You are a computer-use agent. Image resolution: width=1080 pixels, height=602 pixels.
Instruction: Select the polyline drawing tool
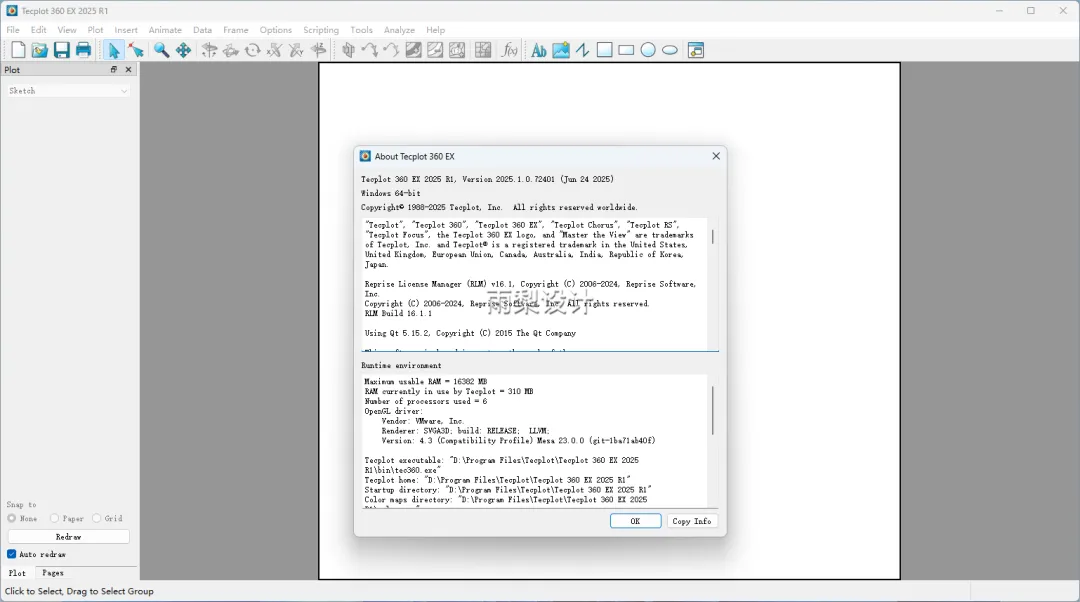(x=583, y=50)
